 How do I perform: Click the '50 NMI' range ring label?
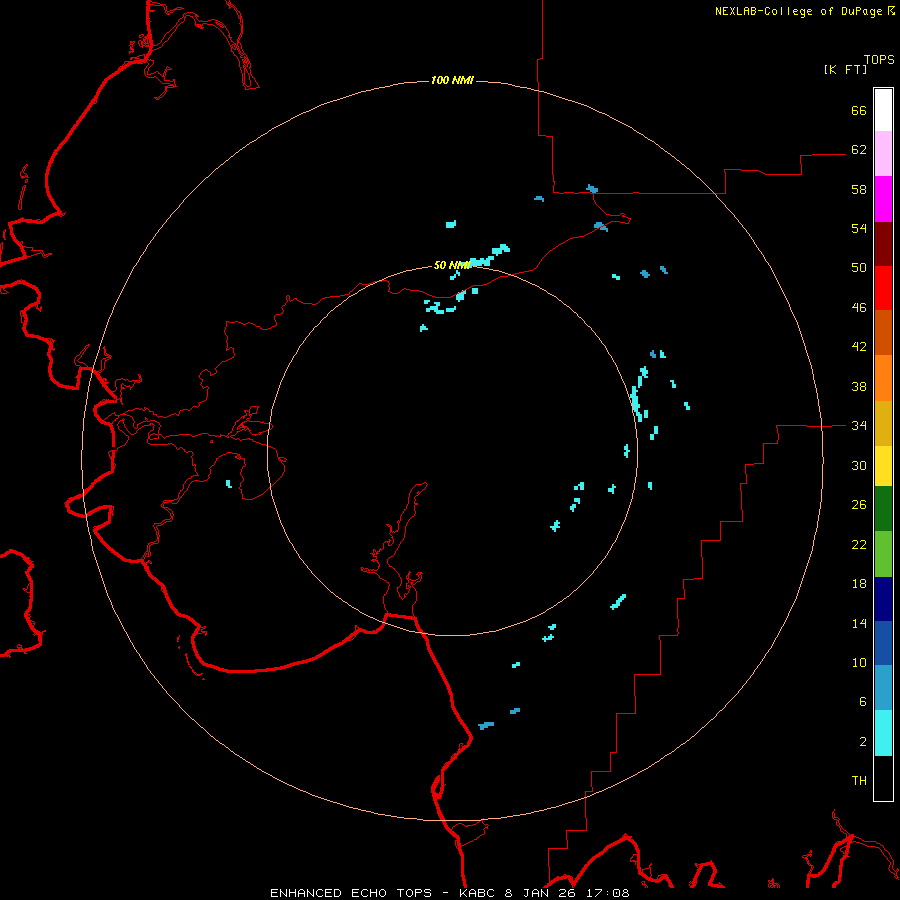(452, 265)
